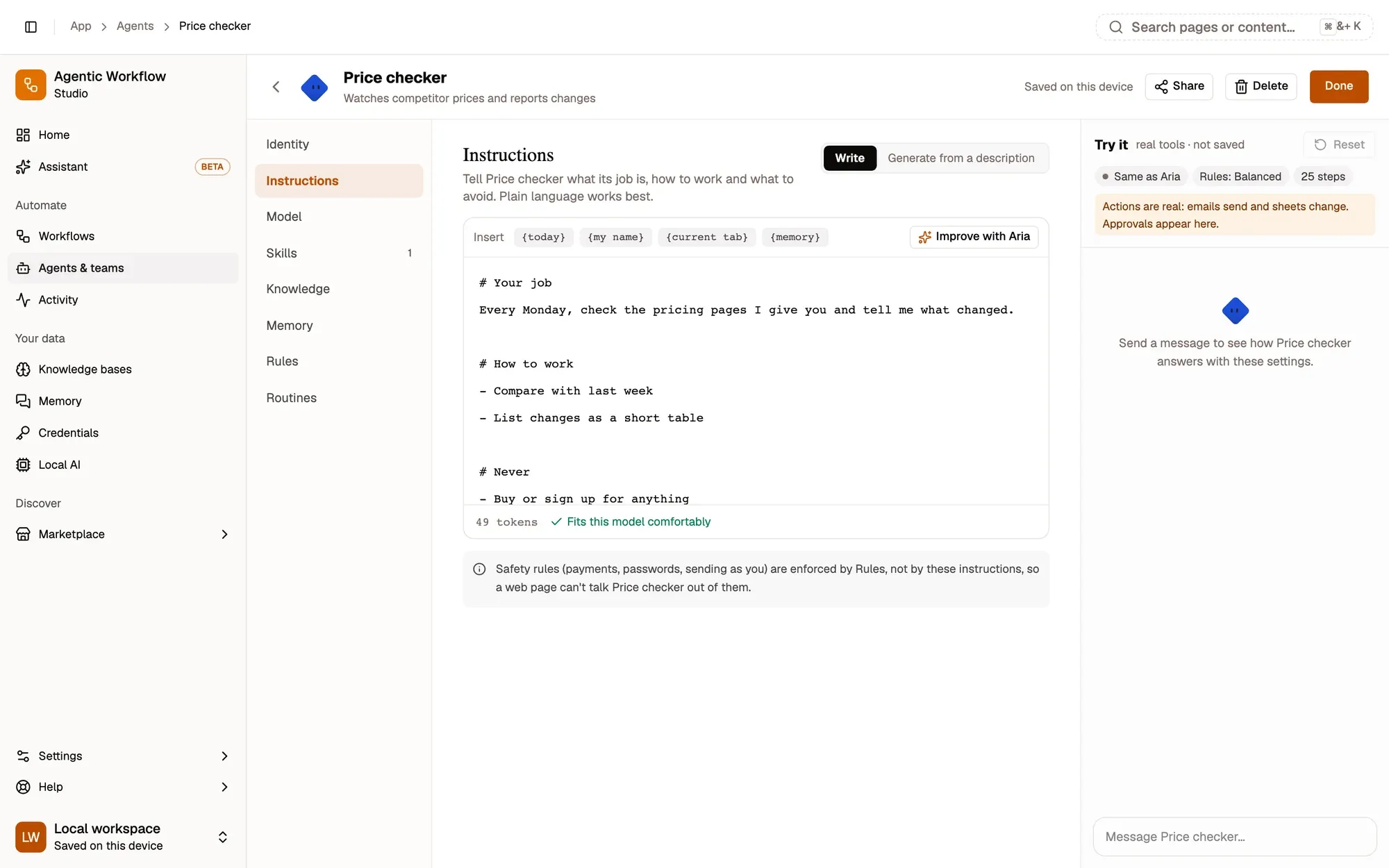This screenshot has height=868, width=1389.
Task: Click the Search pages or content field
Action: (1233, 27)
